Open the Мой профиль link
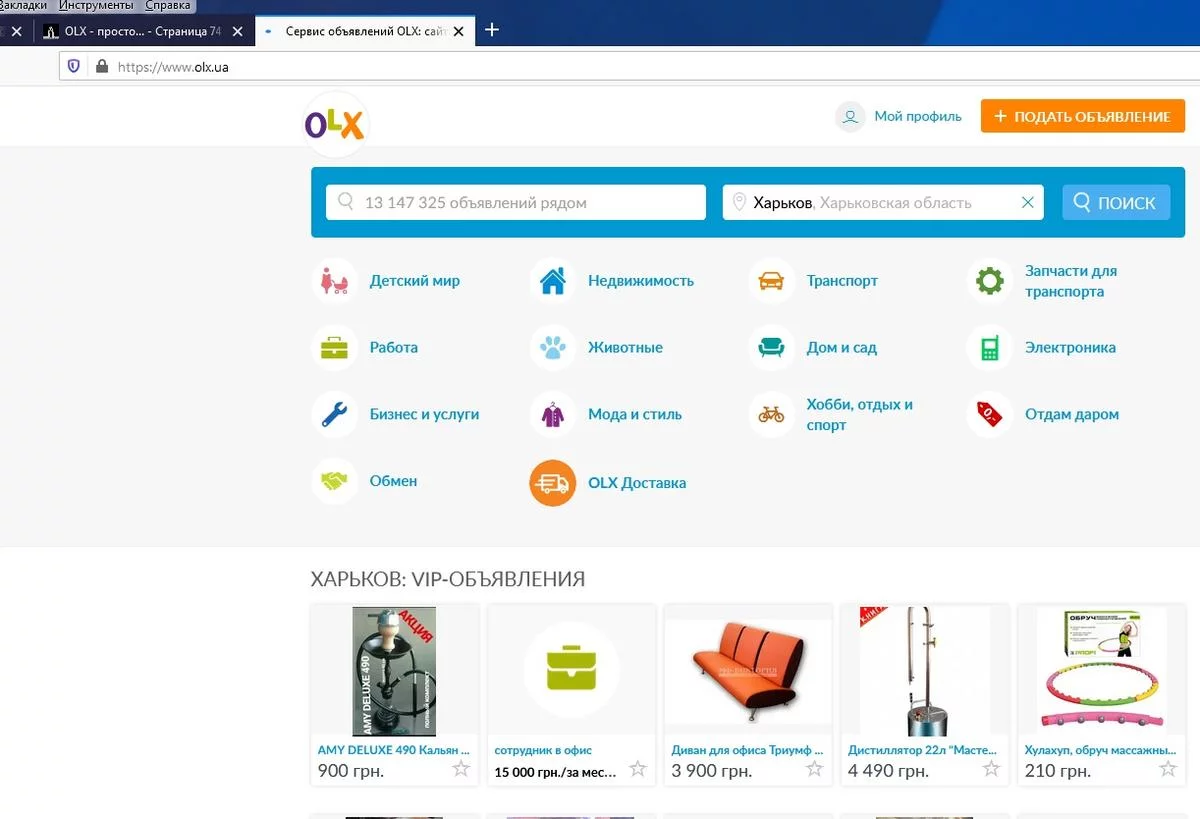Screen dimensions: 1200x819 coord(918,116)
